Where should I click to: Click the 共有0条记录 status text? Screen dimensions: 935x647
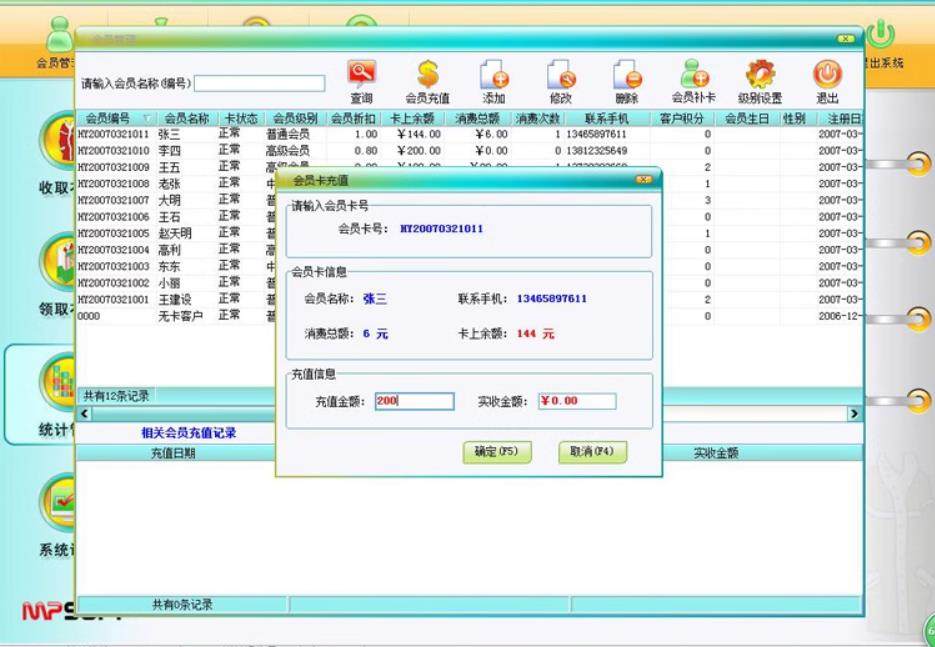click(182, 605)
